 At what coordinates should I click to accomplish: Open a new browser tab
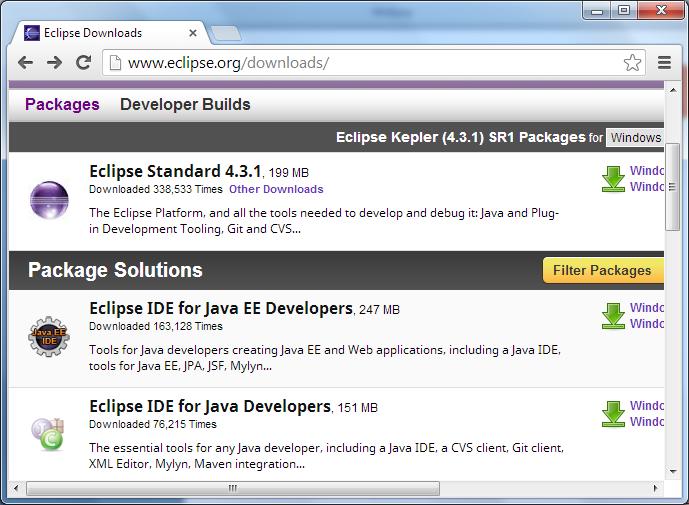pyautogui.click(x=225, y=33)
